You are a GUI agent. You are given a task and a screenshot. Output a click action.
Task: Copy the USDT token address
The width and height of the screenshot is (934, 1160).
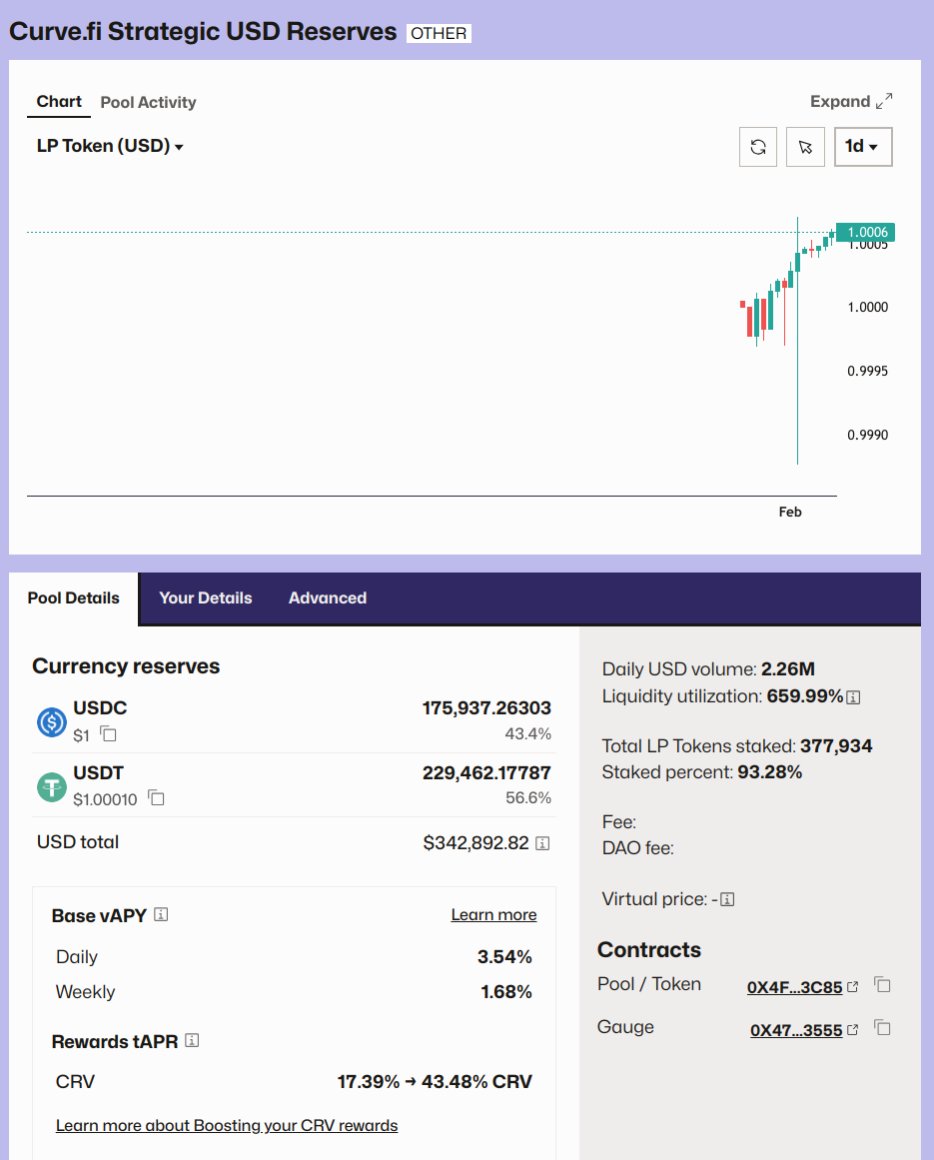pyautogui.click(x=156, y=798)
